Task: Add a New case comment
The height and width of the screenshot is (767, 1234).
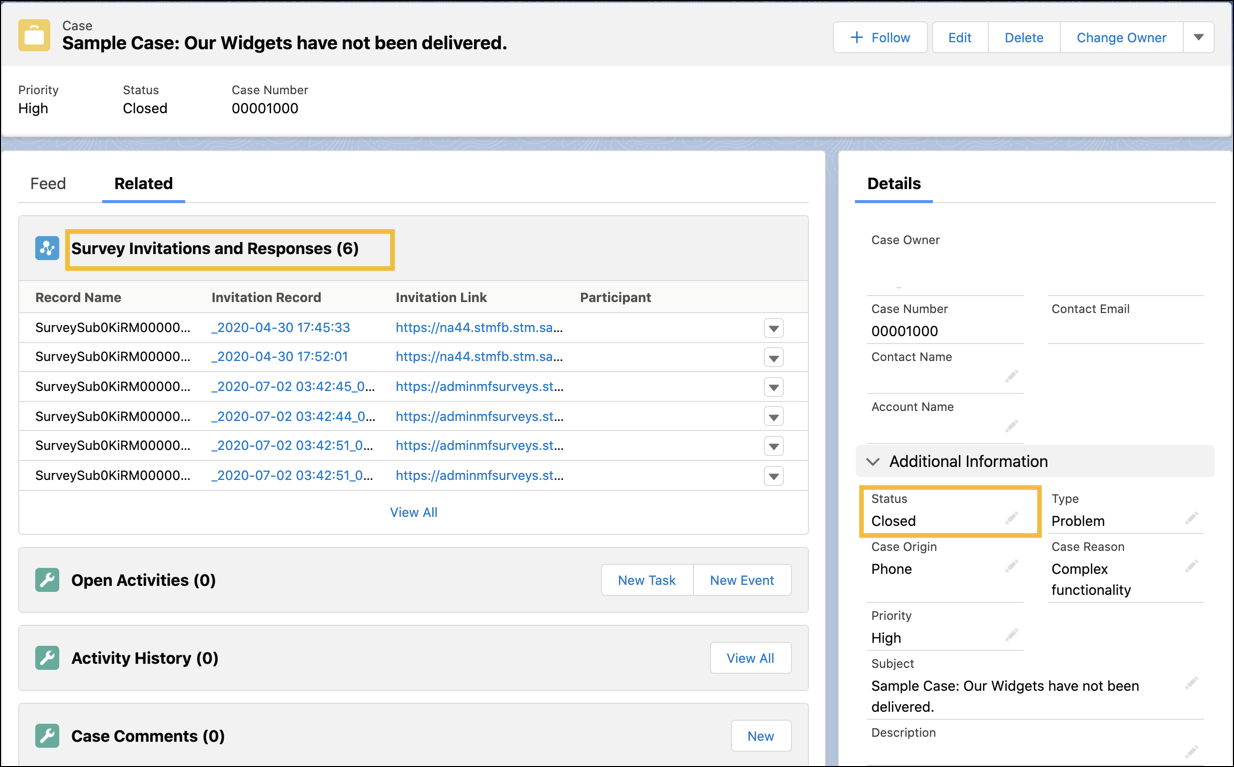Action: point(761,736)
